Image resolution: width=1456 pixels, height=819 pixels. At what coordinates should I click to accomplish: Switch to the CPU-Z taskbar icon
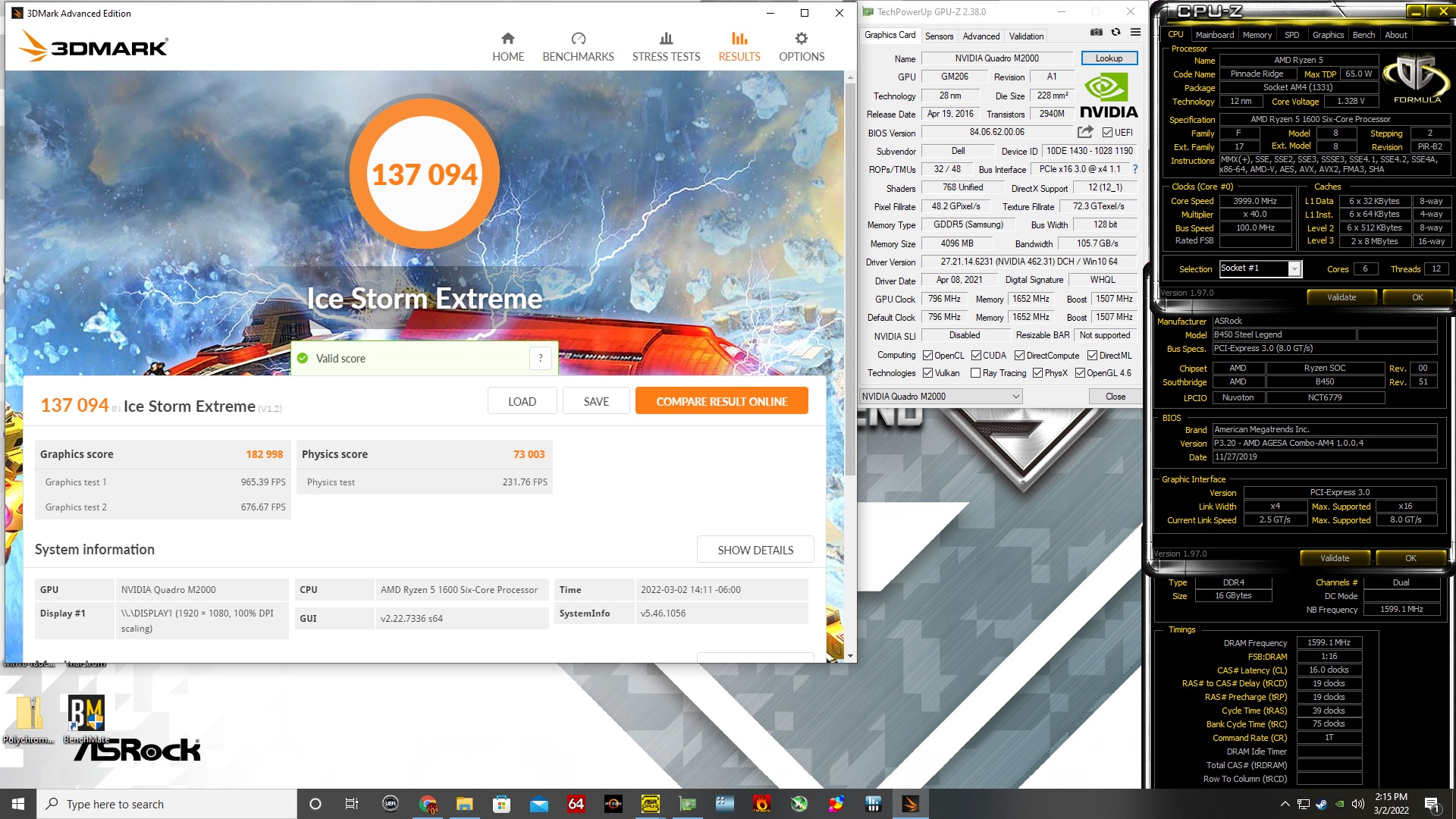(x=650, y=804)
